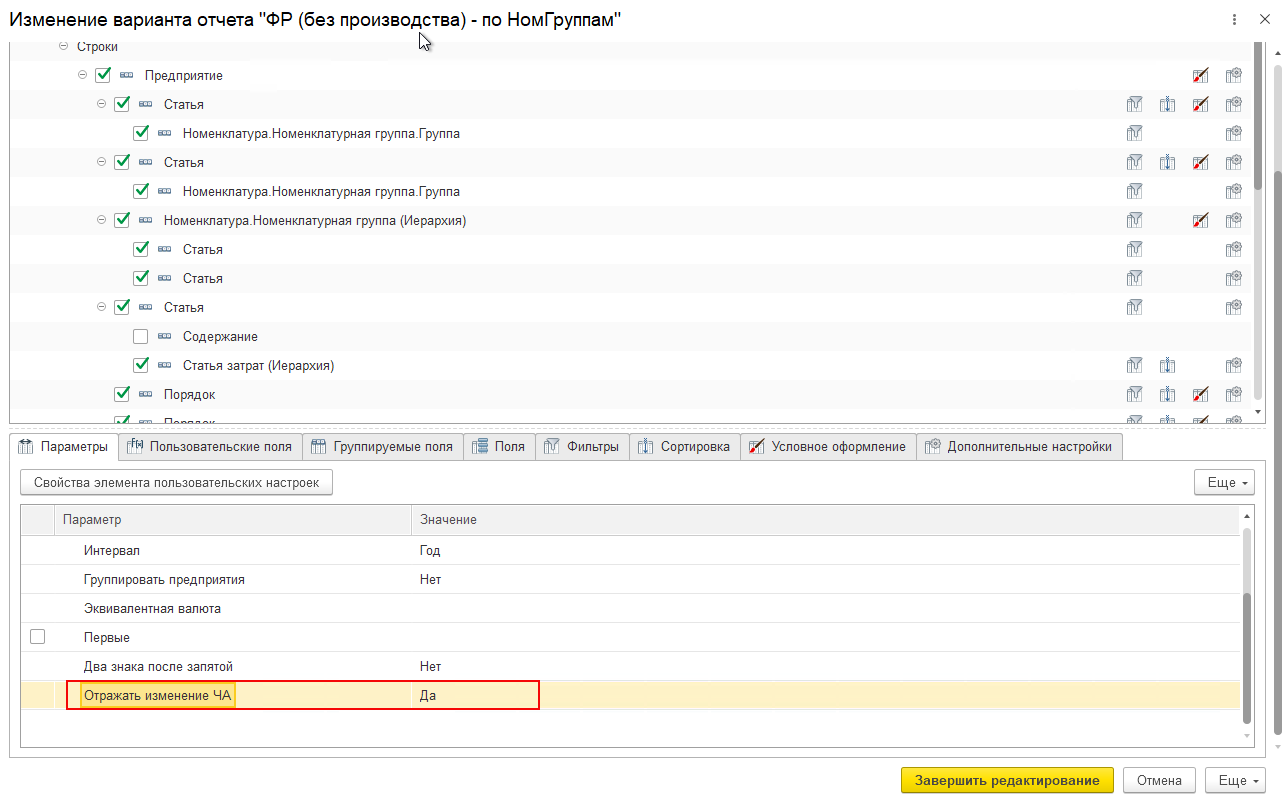Open Еще dropdown next to Отмена

(1236, 780)
